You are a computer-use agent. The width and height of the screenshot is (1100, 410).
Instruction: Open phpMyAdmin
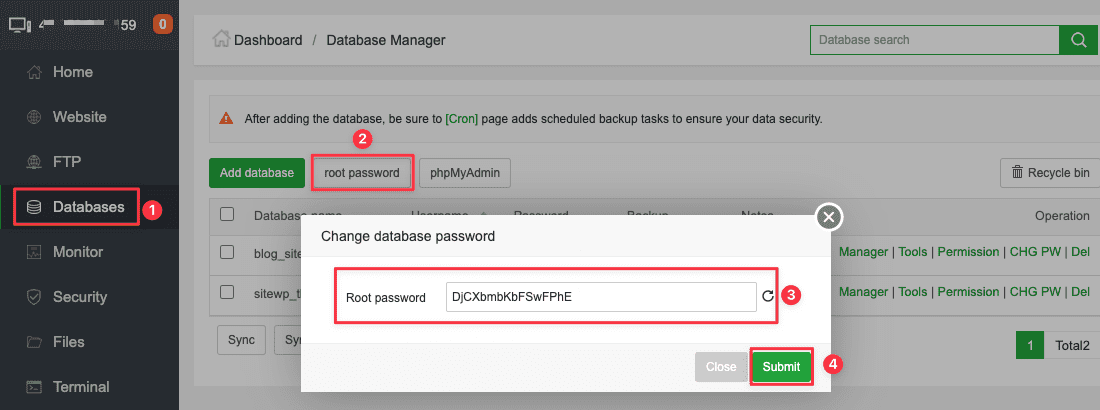[465, 173]
